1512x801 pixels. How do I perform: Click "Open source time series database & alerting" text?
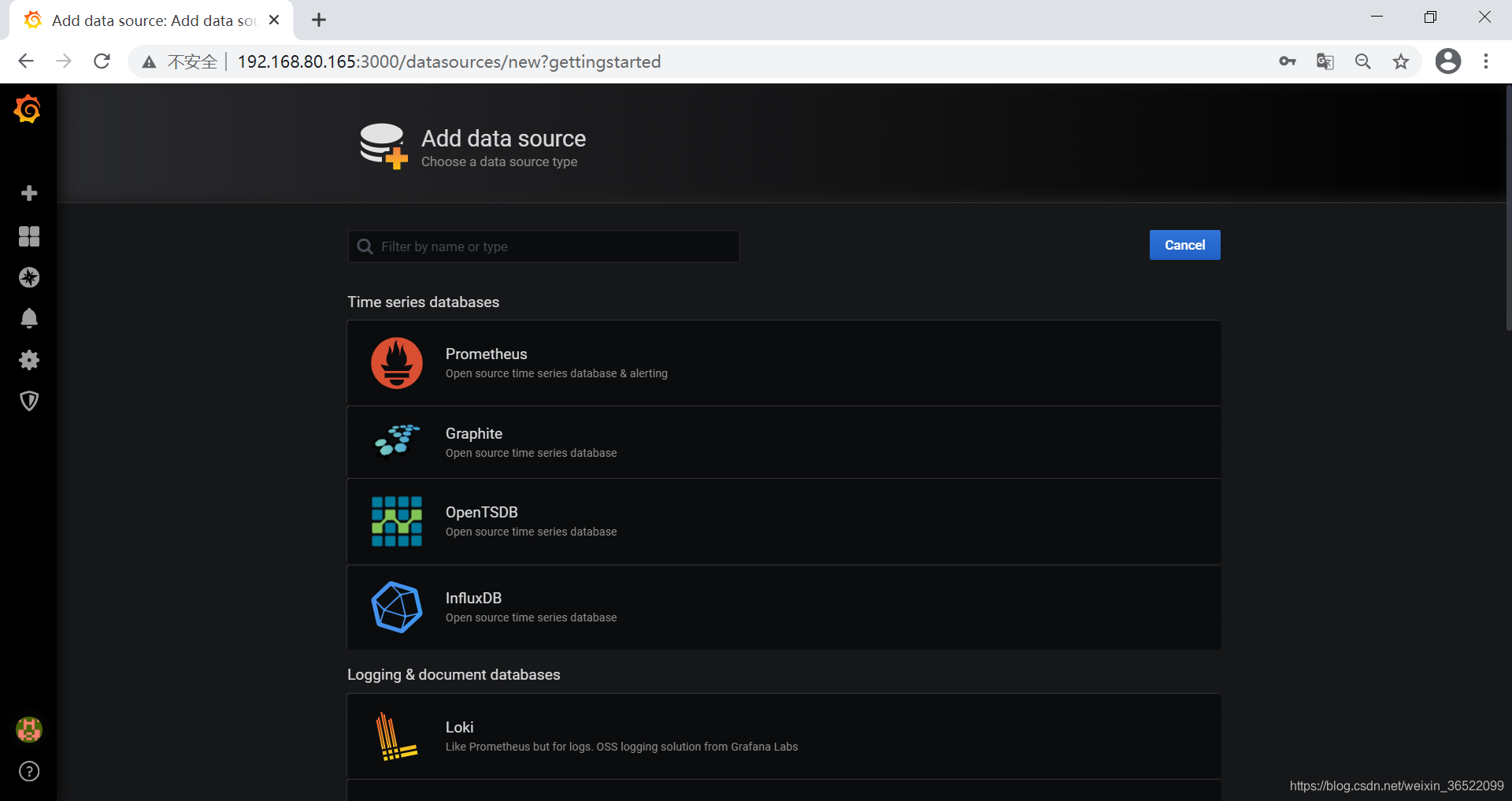(556, 373)
